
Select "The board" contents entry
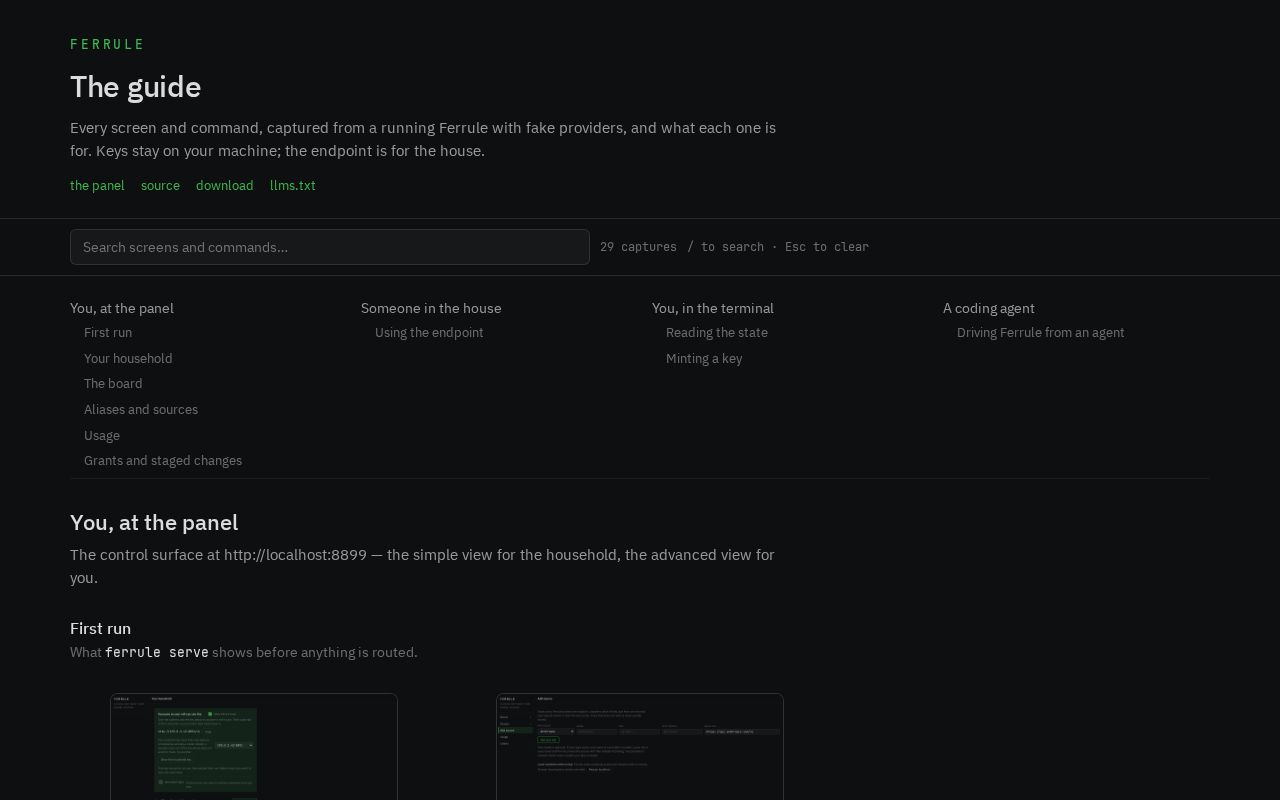pos(113,384)
